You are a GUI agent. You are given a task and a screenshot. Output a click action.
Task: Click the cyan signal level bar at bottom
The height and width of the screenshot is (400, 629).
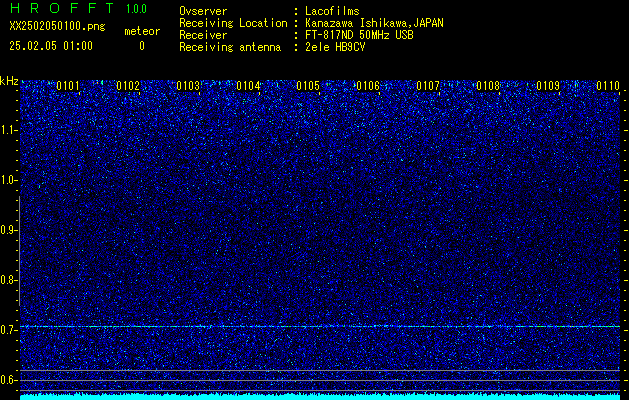(x=320, y=397)
